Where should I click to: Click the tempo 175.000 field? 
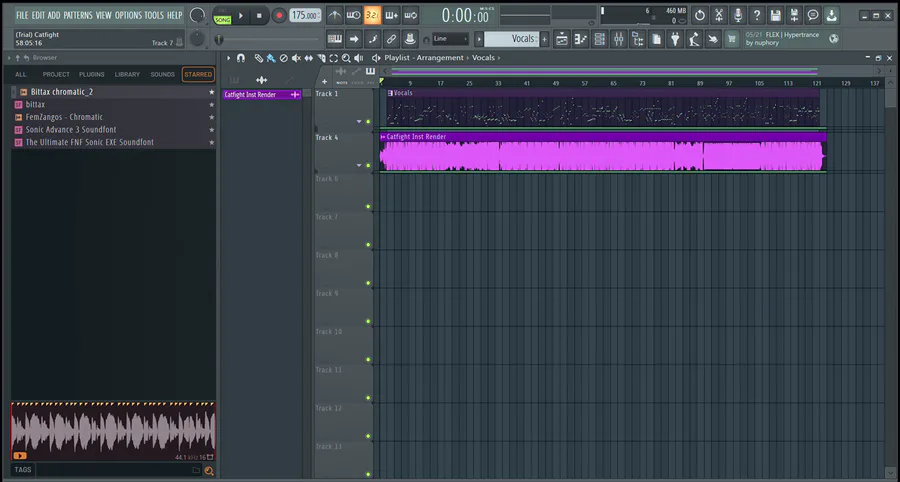tap(305, 15)
